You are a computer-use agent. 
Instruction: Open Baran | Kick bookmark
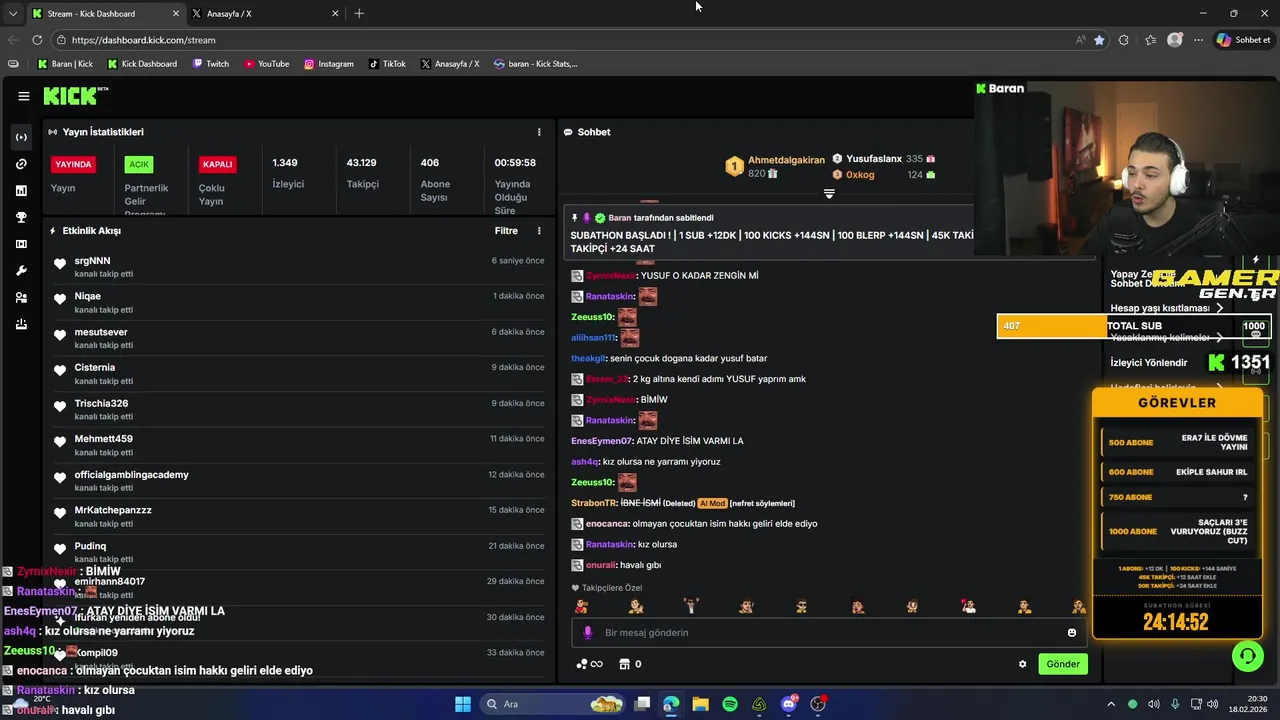click(65, 64)
